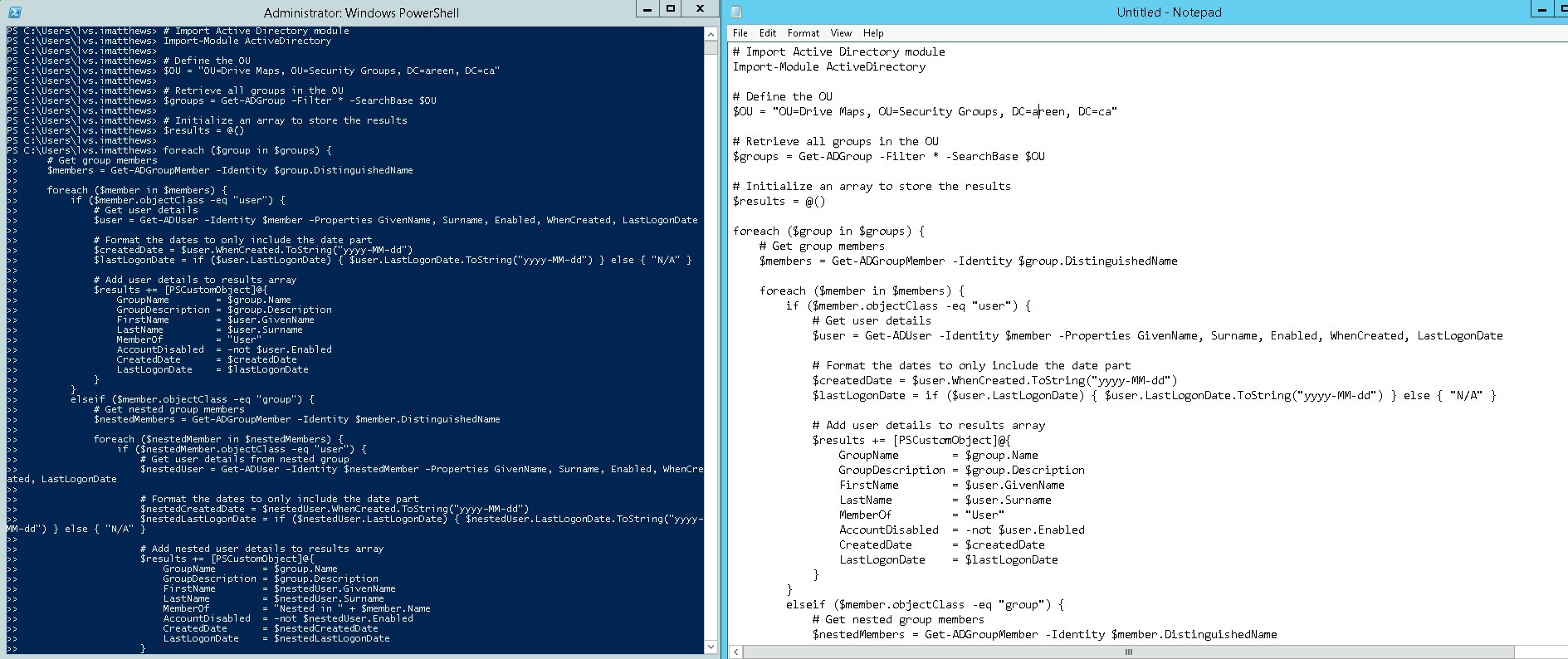1568x659 pixels.
Task: Click the PowerShell vertical scrollbar thumb
Action: coord(711,48)
